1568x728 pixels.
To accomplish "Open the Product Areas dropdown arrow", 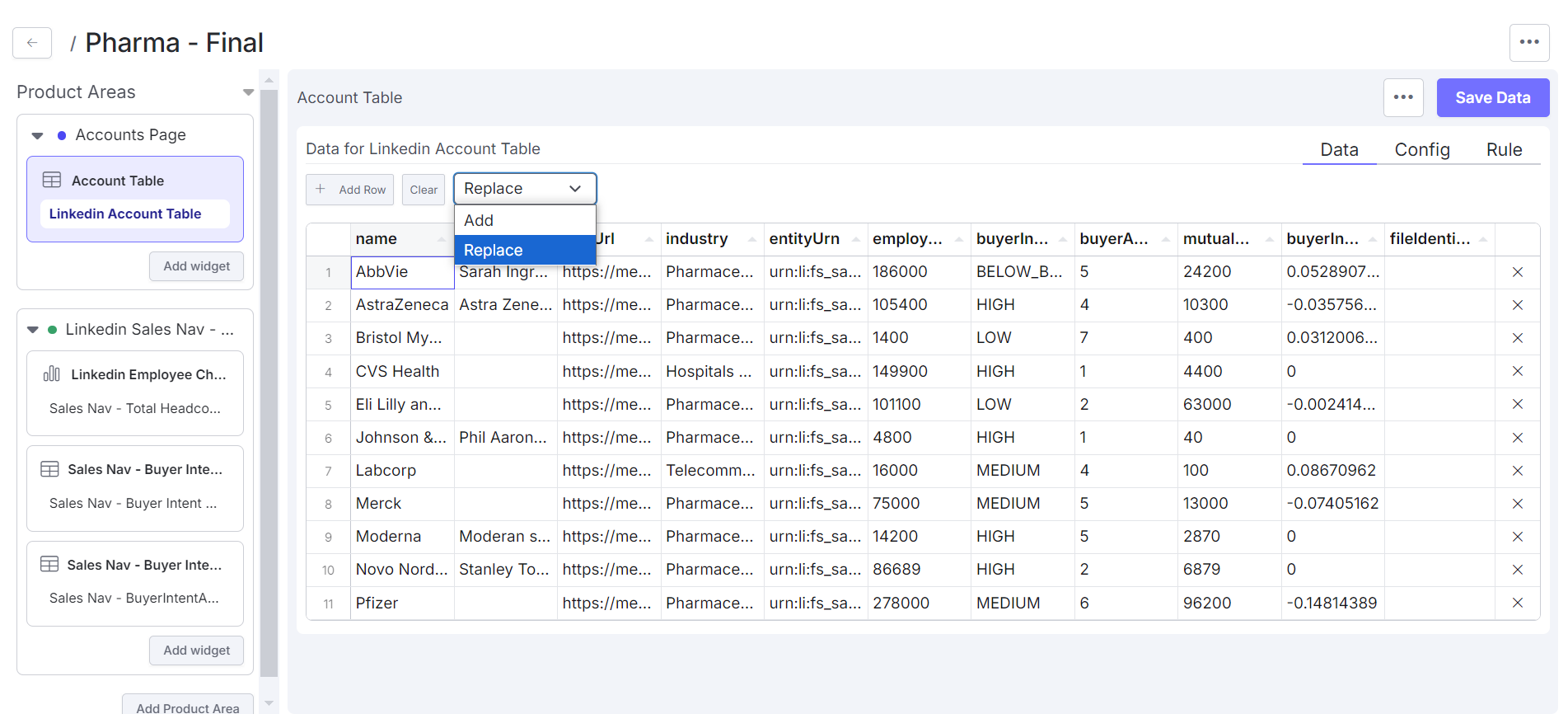I will pyautogui.click(x=248, y=92).
